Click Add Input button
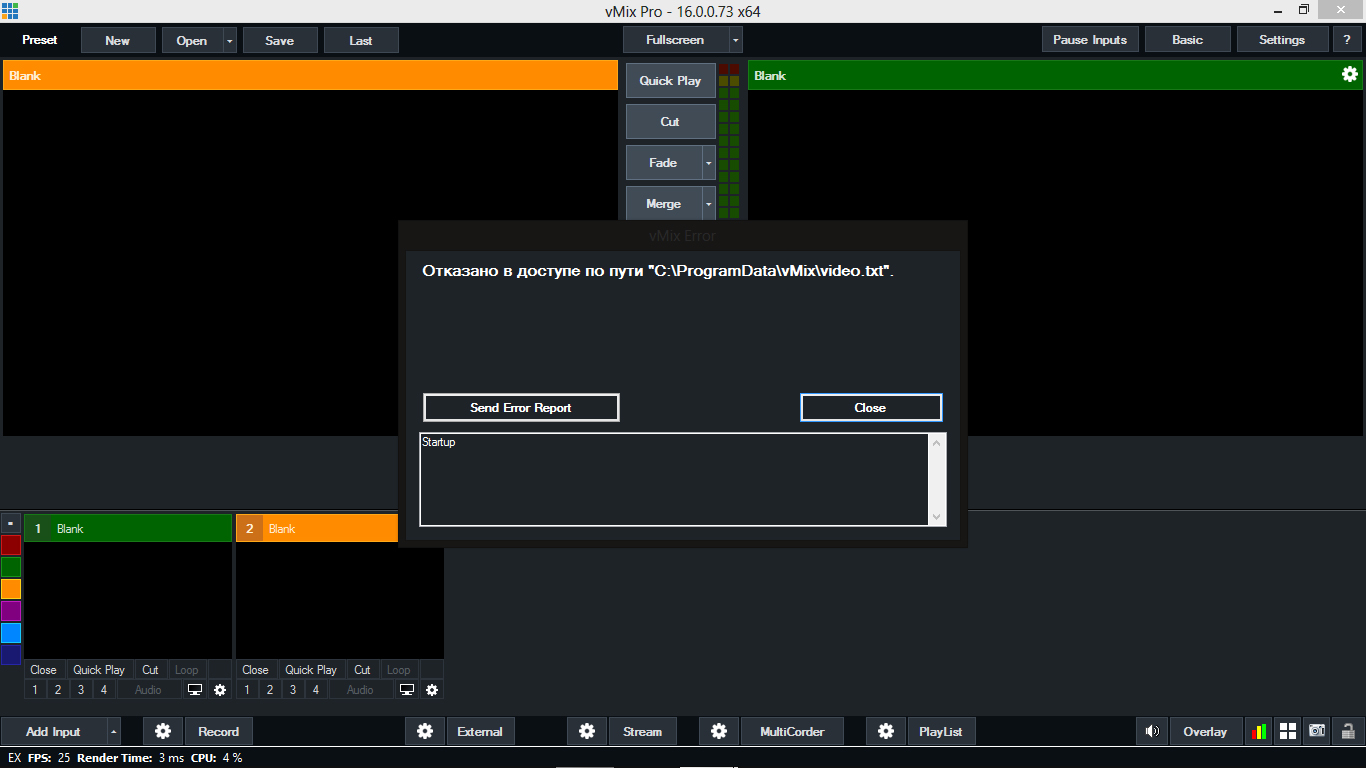 tap(53, 731)
